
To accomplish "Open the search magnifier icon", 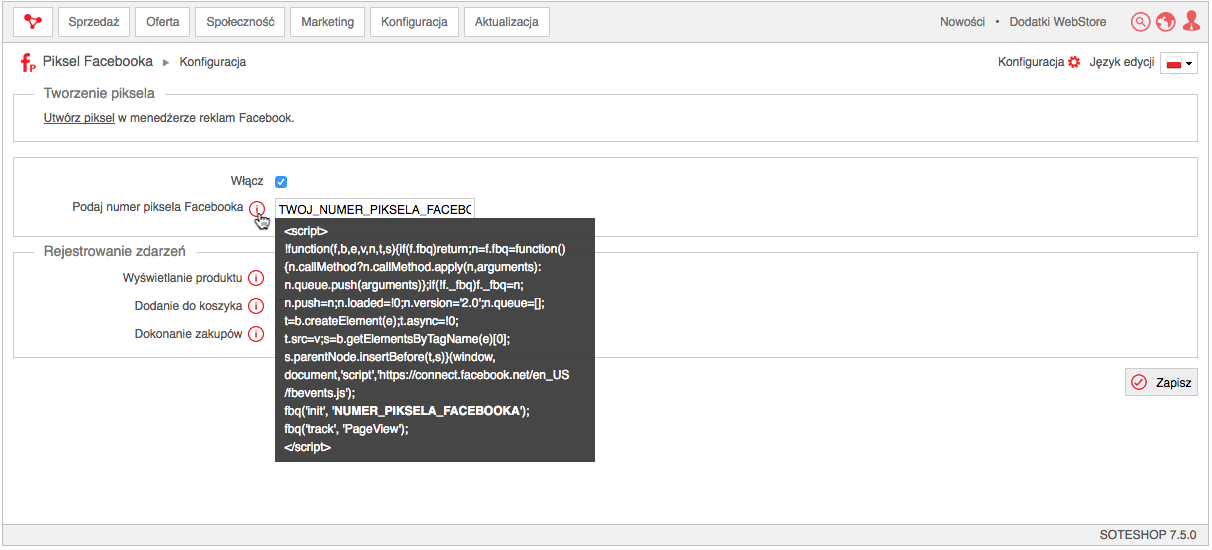I will point(1140,22).
